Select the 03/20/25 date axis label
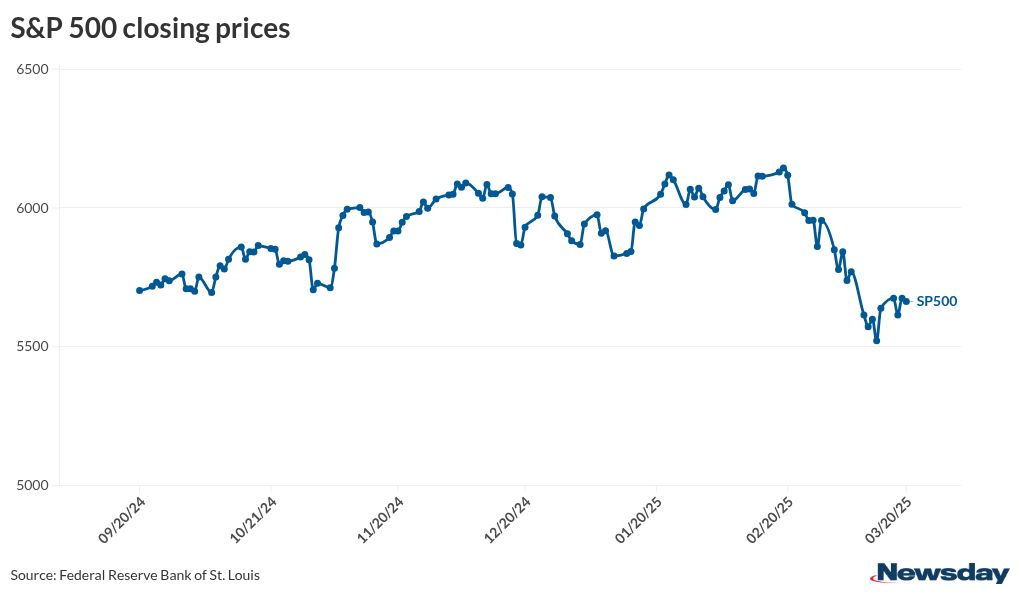 click(x=890, y=520)
